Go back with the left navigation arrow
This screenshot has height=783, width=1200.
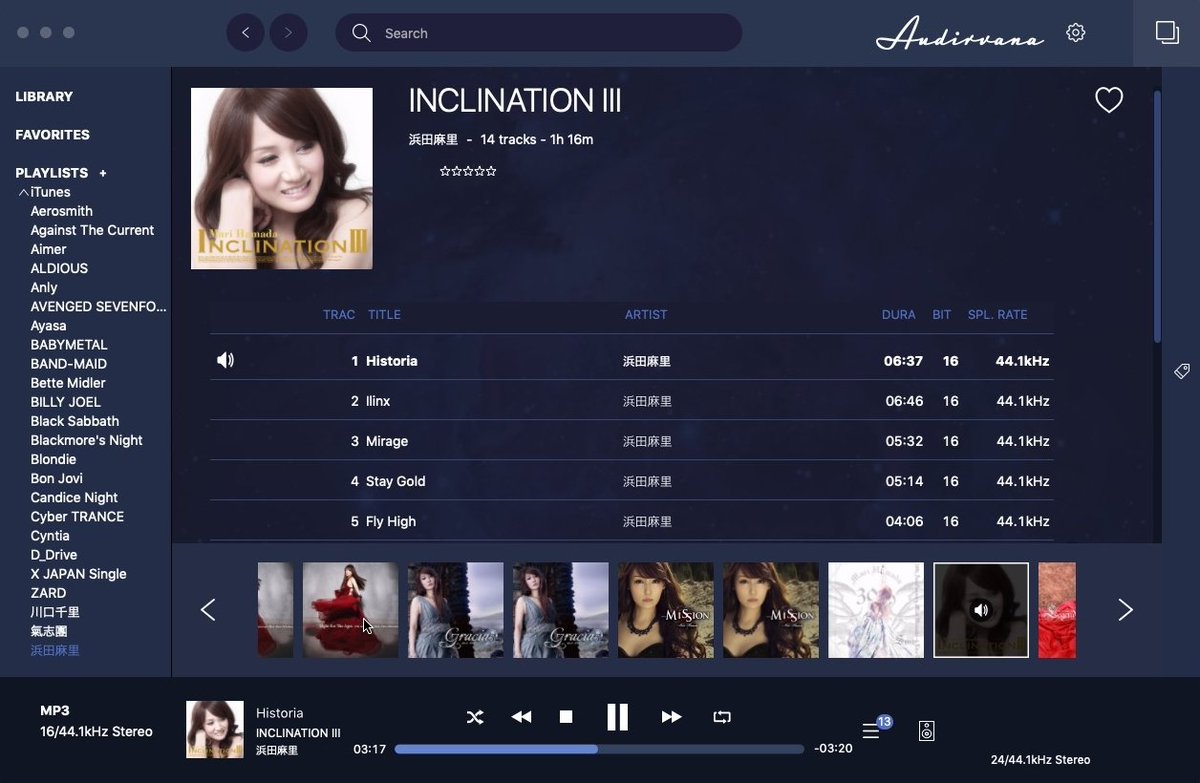[246, 33]
